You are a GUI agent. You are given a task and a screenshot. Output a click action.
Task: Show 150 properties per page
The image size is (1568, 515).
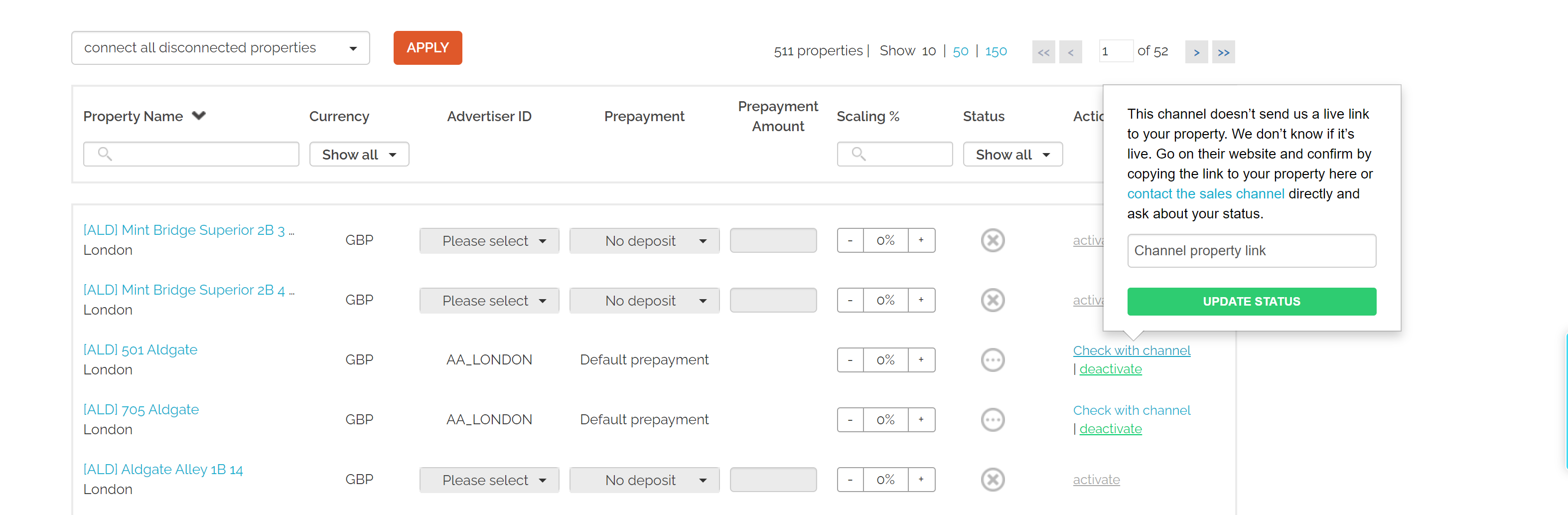(x=995, y=52)
